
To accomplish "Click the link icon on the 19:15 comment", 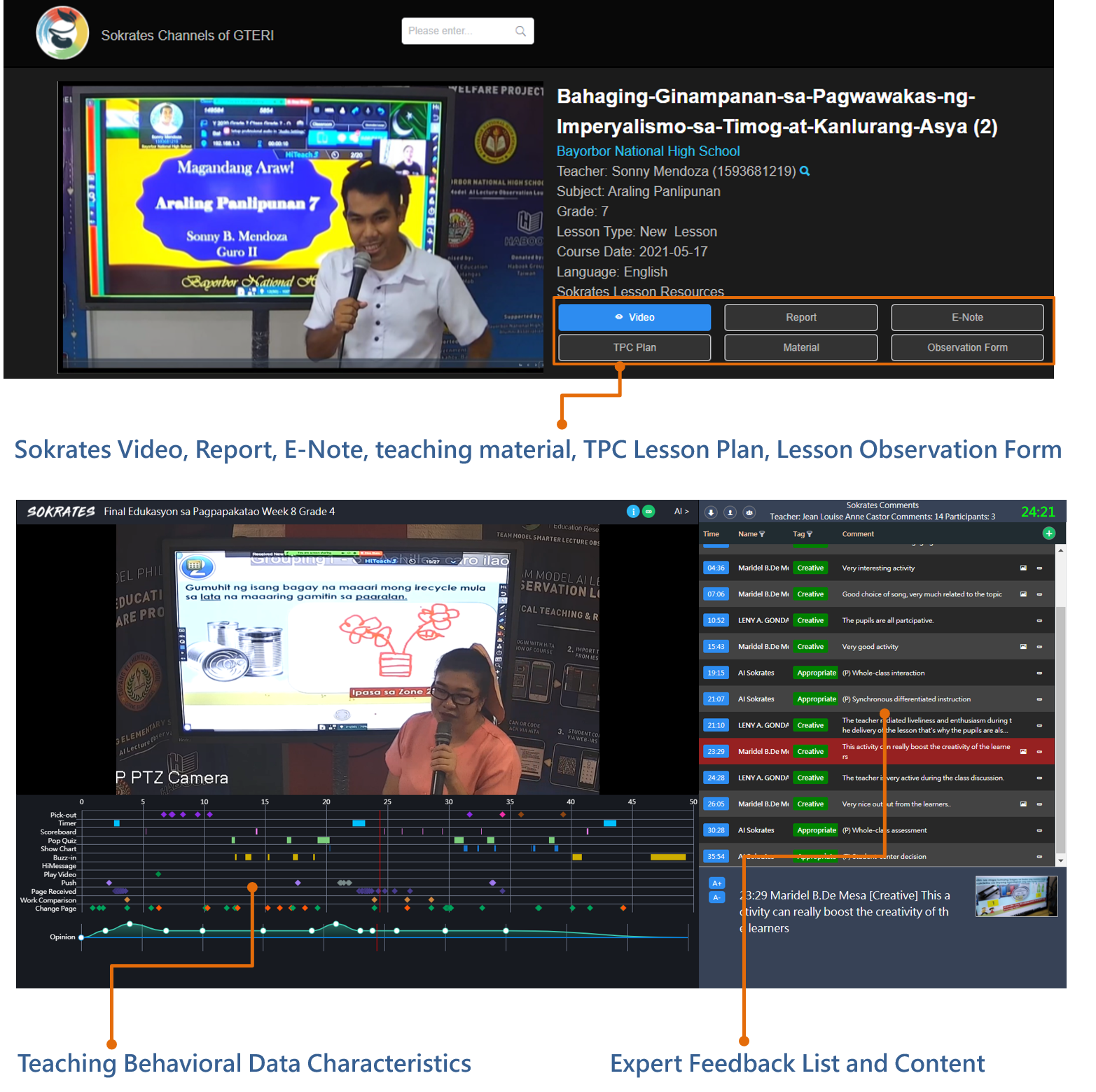I will 1039,673.
